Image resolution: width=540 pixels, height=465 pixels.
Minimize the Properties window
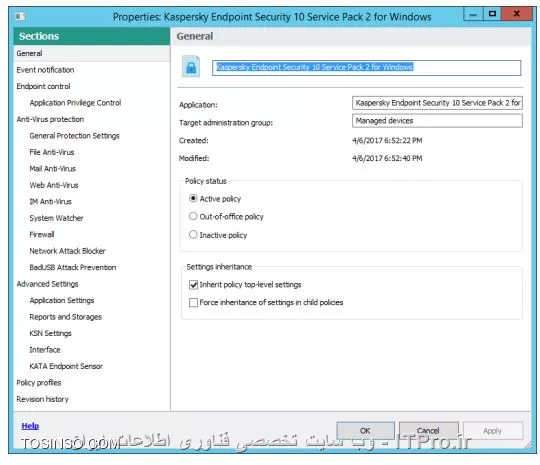tap(474, 14)
